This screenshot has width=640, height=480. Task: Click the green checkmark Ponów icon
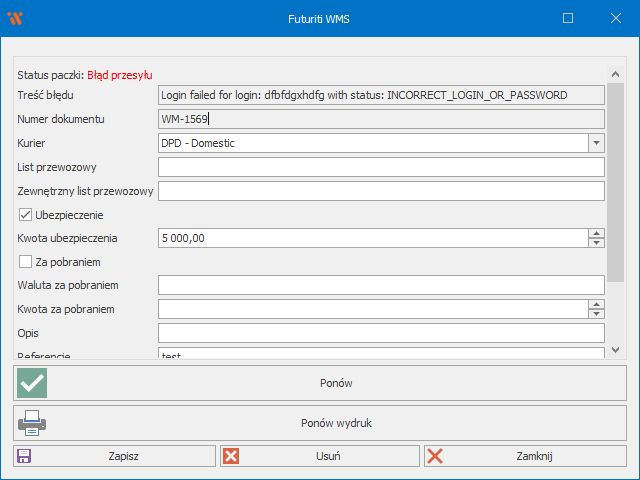coord(33,383)
